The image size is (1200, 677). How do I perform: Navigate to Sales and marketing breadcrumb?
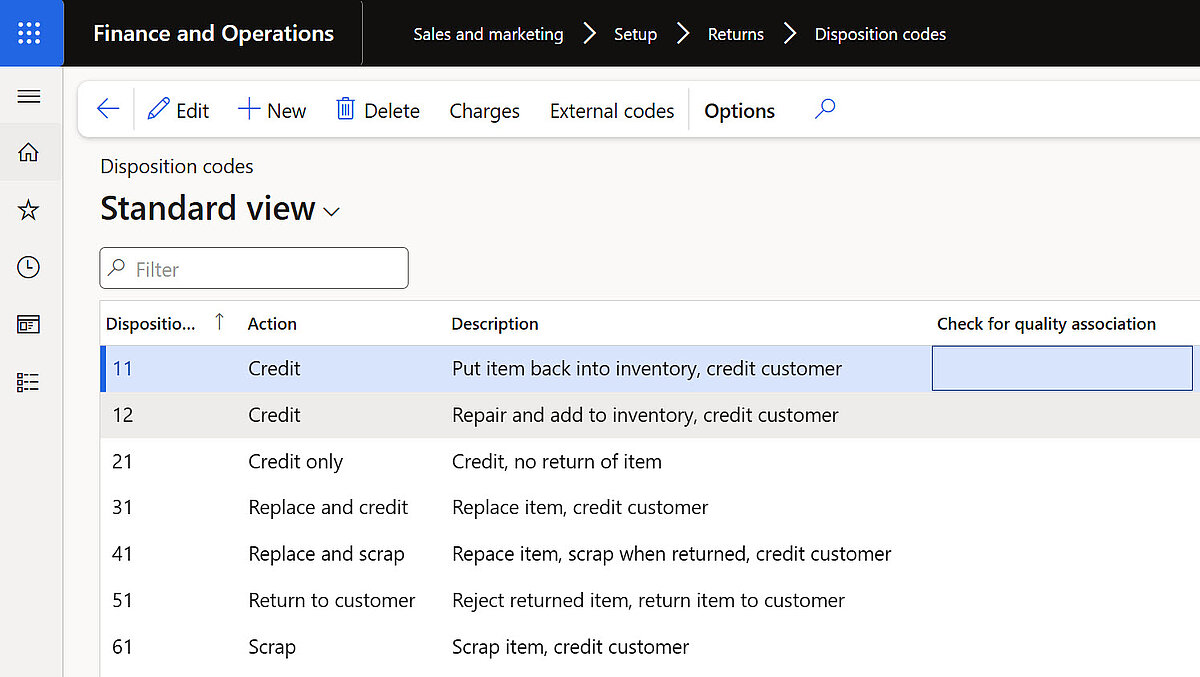pyautogui.click(x=487, y=33)
